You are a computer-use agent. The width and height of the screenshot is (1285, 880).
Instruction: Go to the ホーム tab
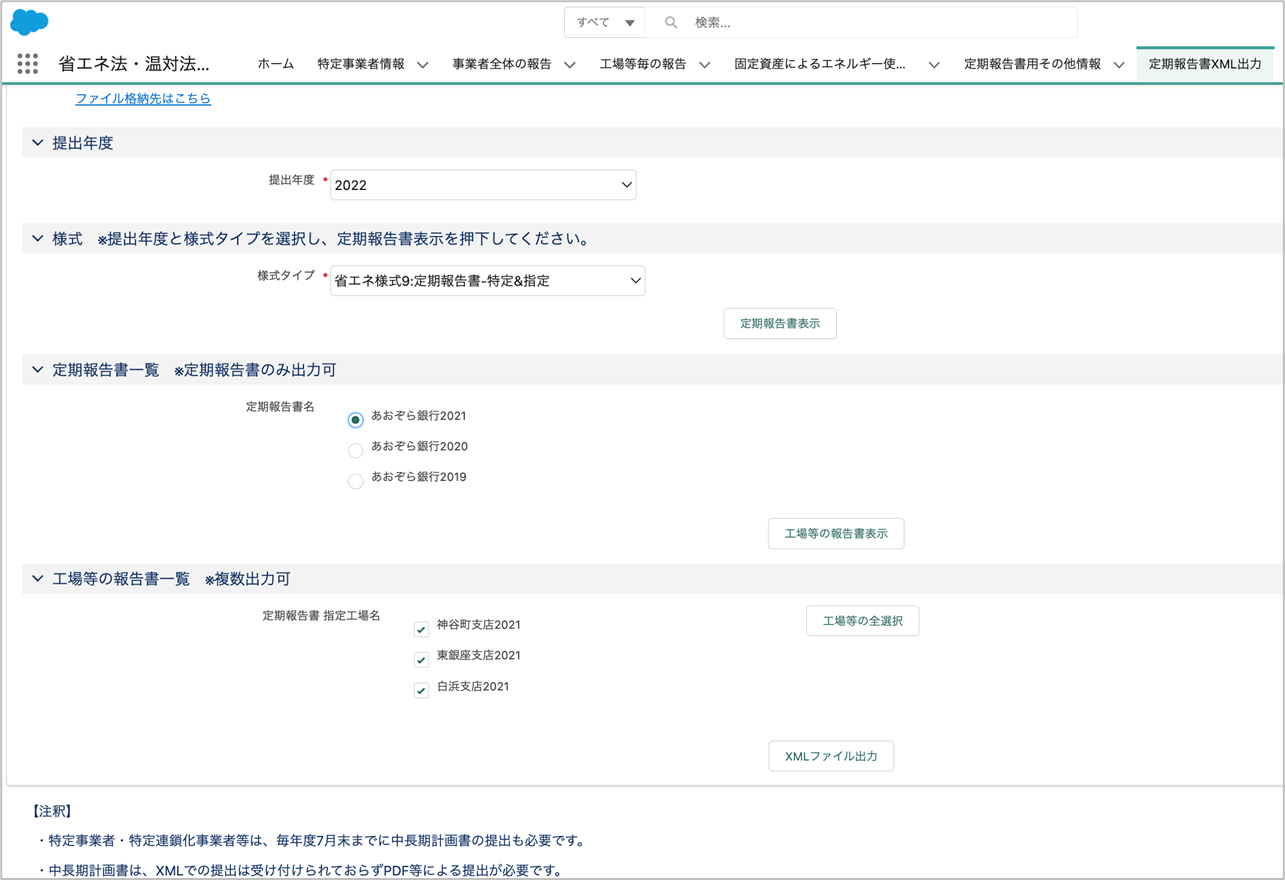(276, 64)
